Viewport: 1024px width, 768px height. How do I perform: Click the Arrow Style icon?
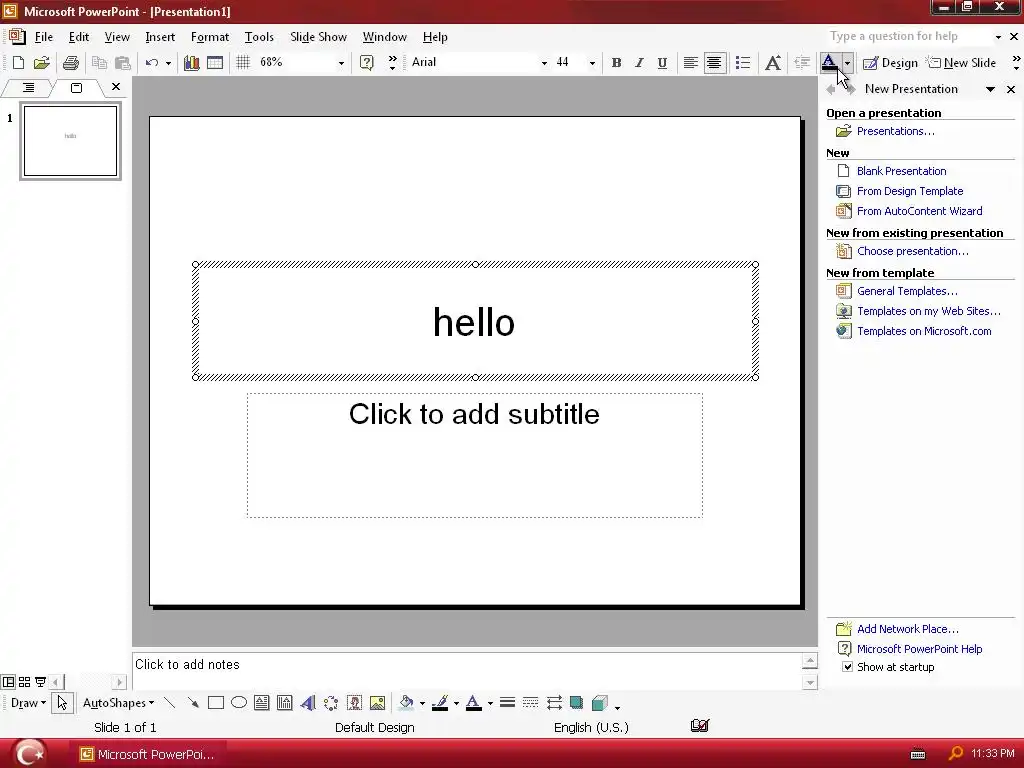[554, 703]
